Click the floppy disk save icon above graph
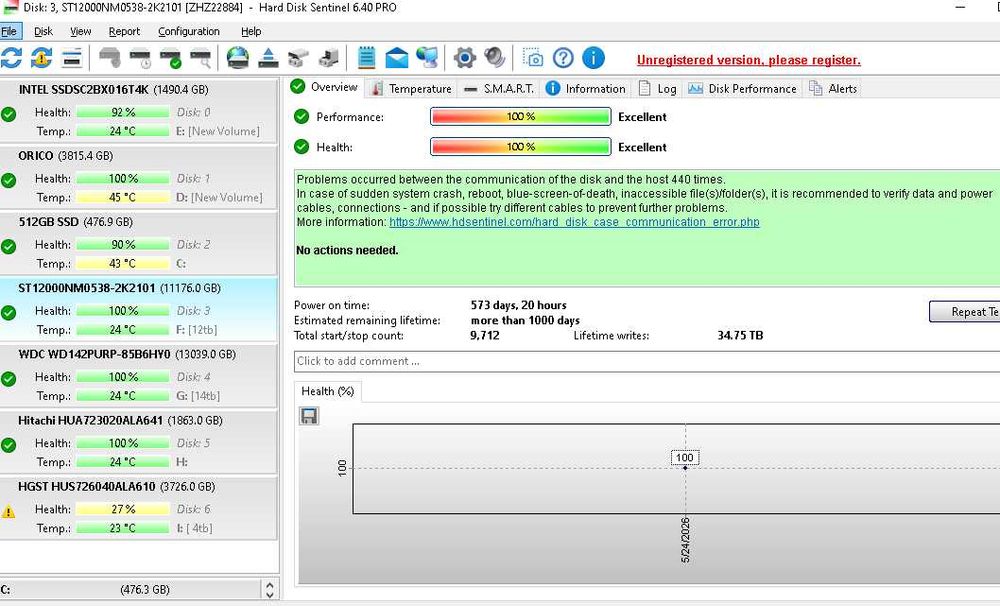 click(x=309, y=417)
